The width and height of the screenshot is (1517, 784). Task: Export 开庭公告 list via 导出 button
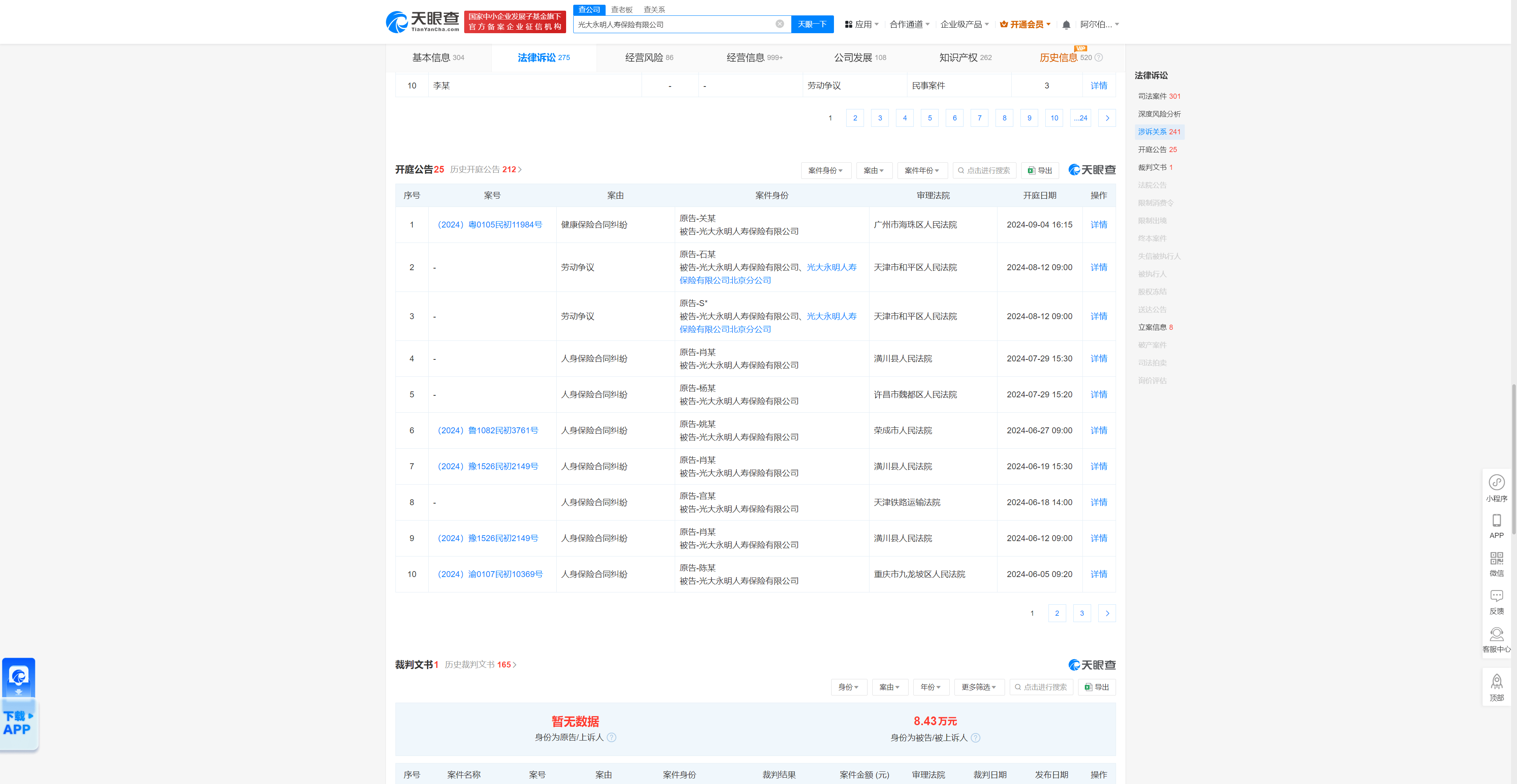coord(1040,171)
